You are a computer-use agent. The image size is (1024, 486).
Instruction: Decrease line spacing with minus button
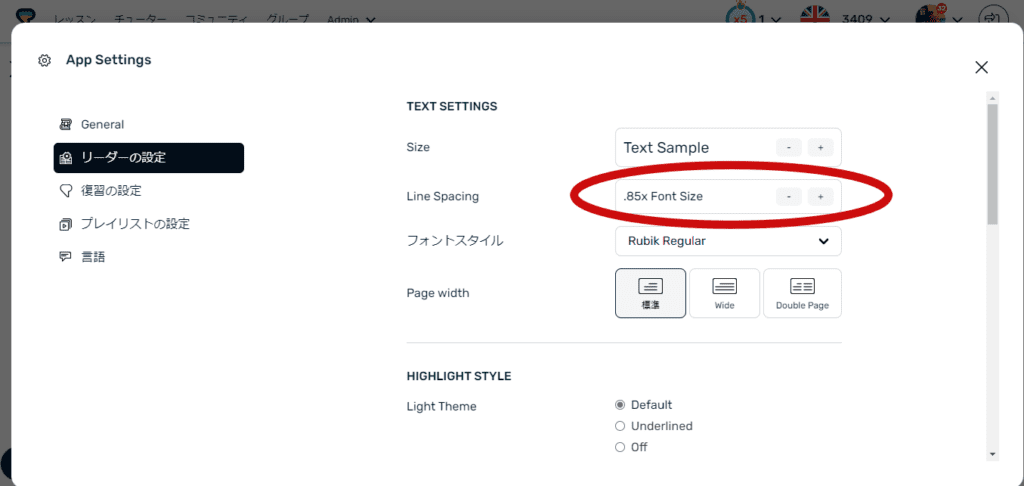pos(788,197)
